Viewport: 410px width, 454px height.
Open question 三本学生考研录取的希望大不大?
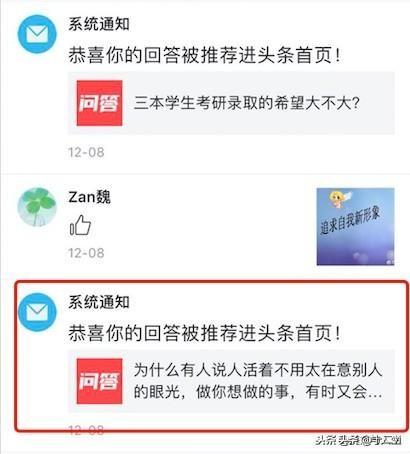click(247, 103)
